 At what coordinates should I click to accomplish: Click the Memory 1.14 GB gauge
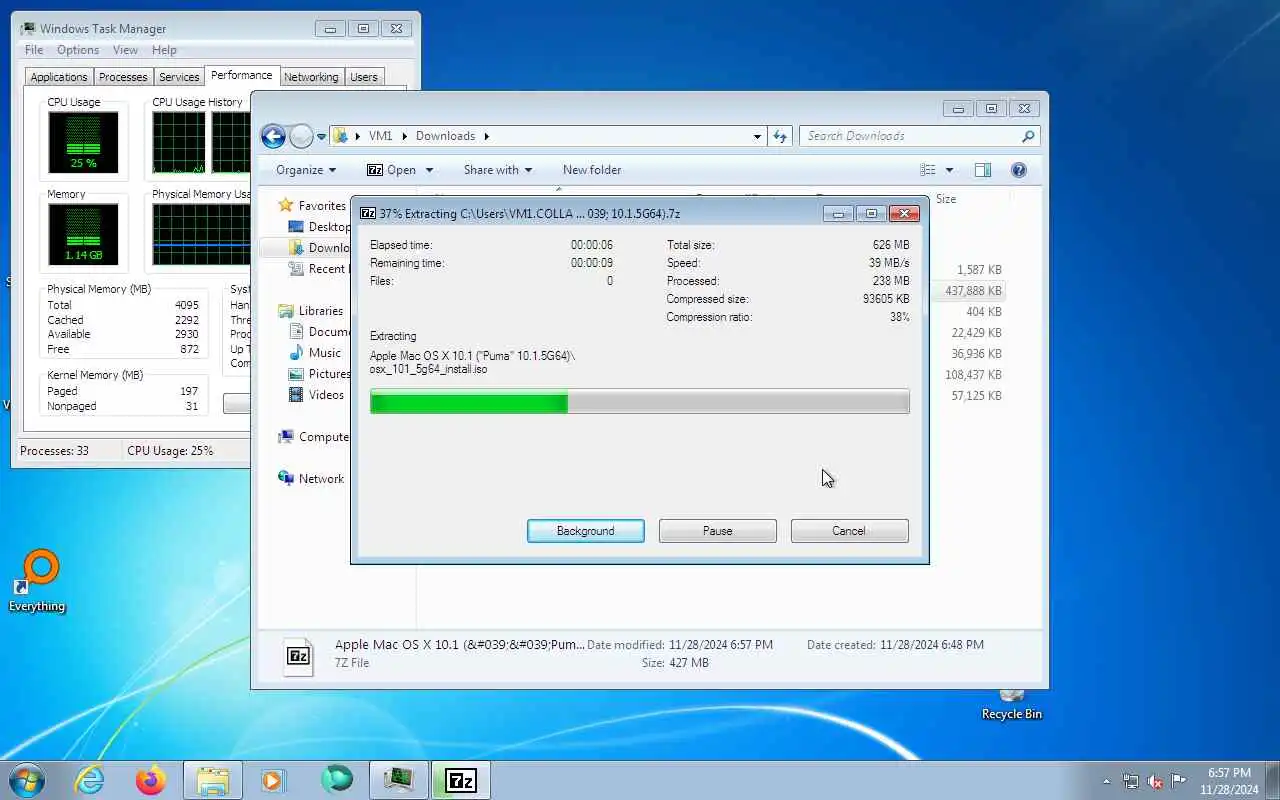point(83,234)
